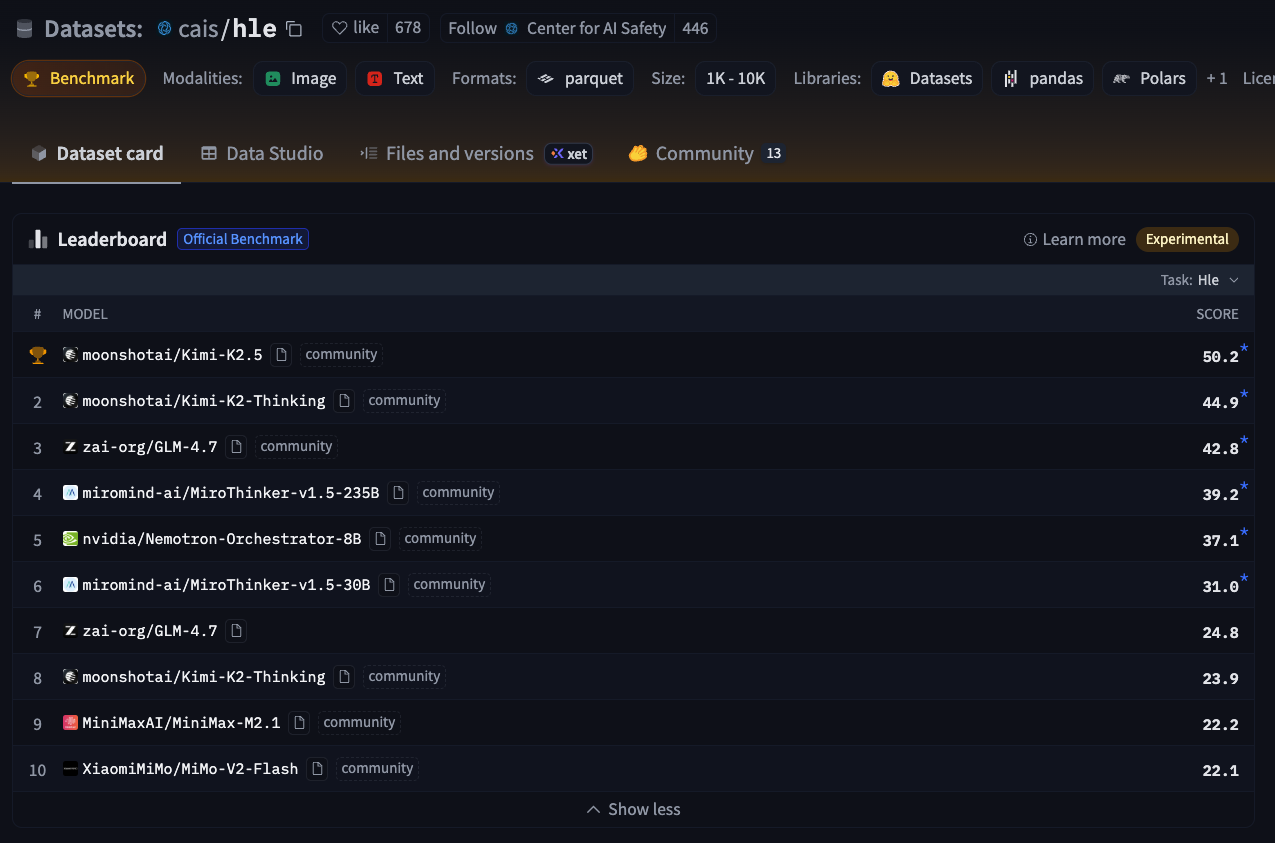Open rank 8 moonshotai/Kimi-K2-Thinking model link

coord(204,677)
